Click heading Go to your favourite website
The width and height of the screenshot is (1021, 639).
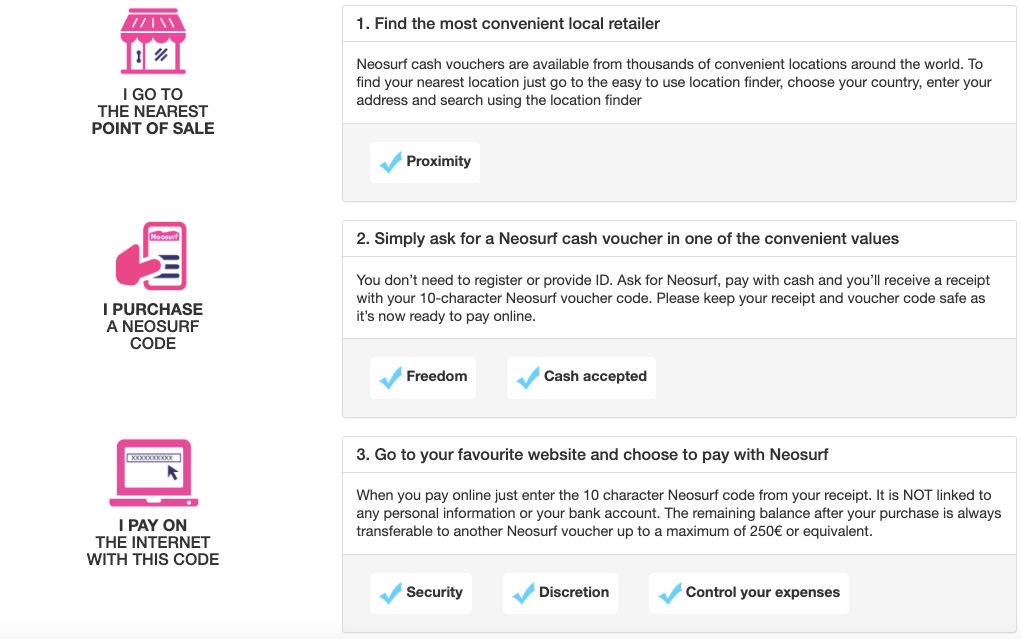(592, 454)
